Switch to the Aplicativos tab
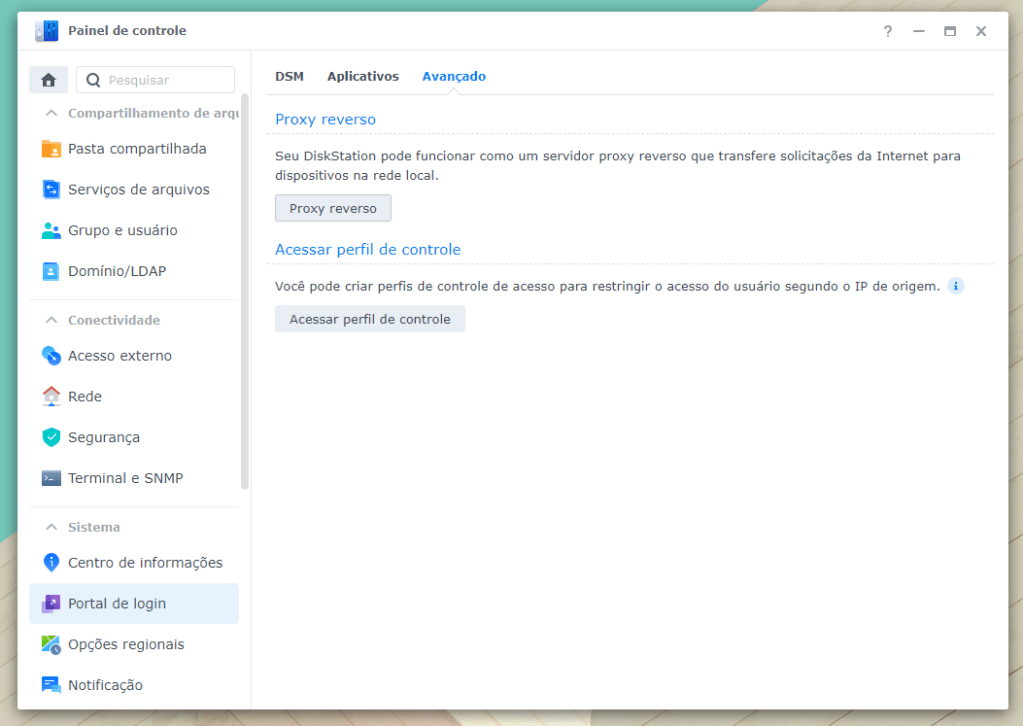The height and width of the screenshot is (726, 1023). tap(363, 77)
